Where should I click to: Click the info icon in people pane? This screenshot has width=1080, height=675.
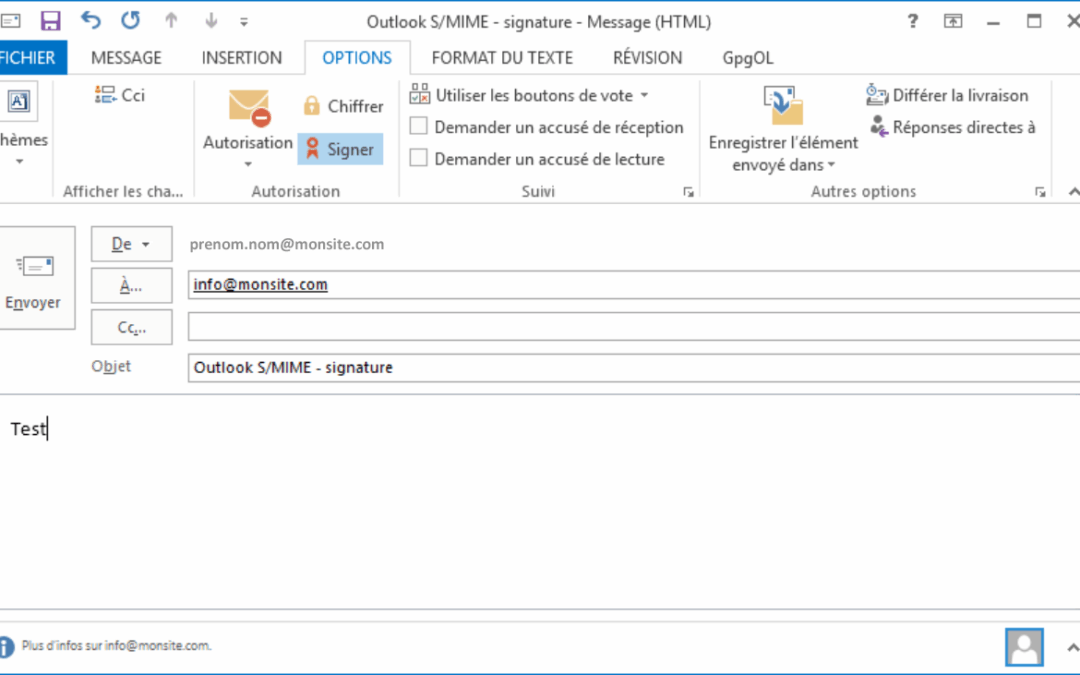tap(6, 647)
